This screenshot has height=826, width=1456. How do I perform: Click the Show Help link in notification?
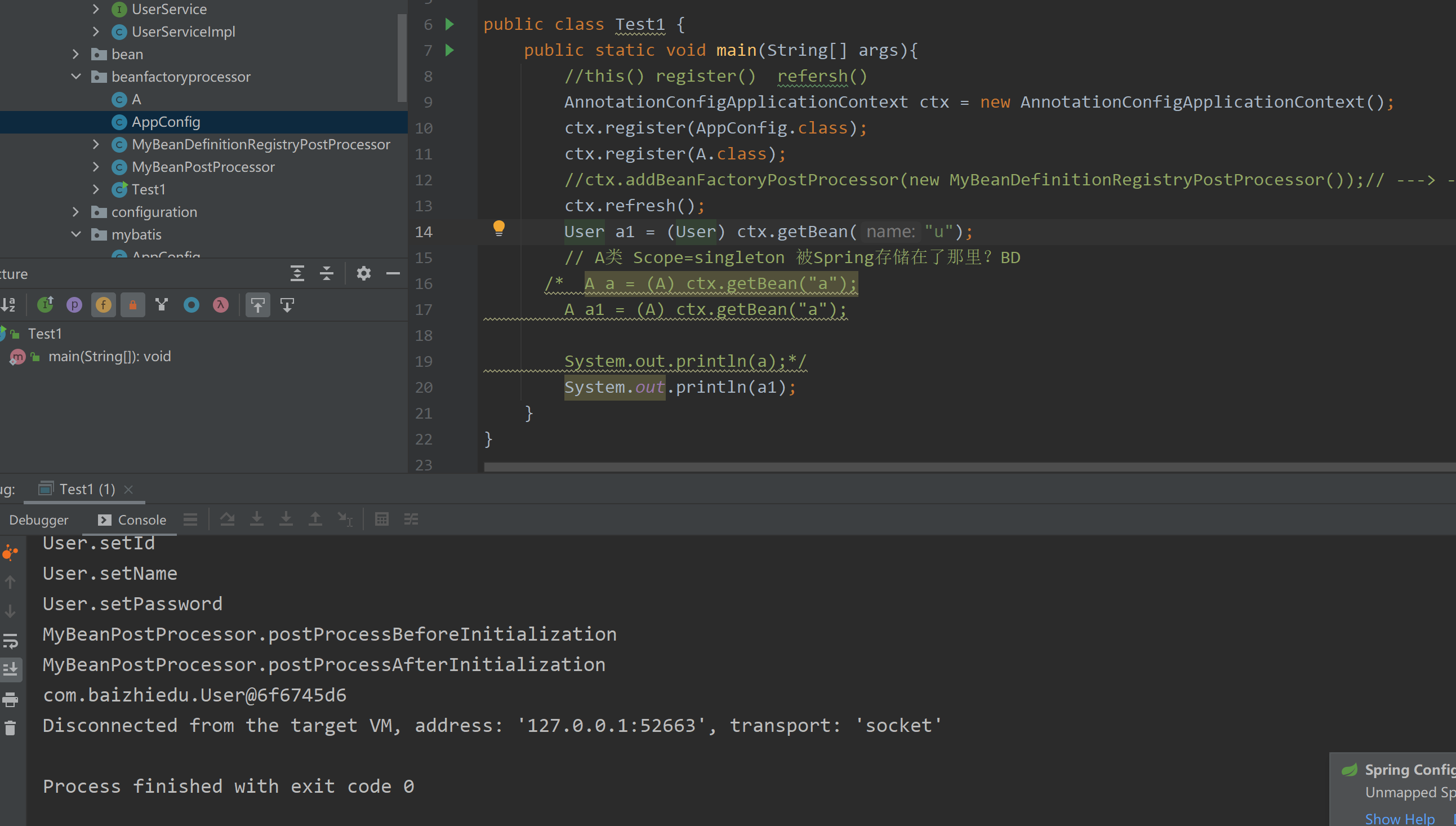tap(1399, 818)
